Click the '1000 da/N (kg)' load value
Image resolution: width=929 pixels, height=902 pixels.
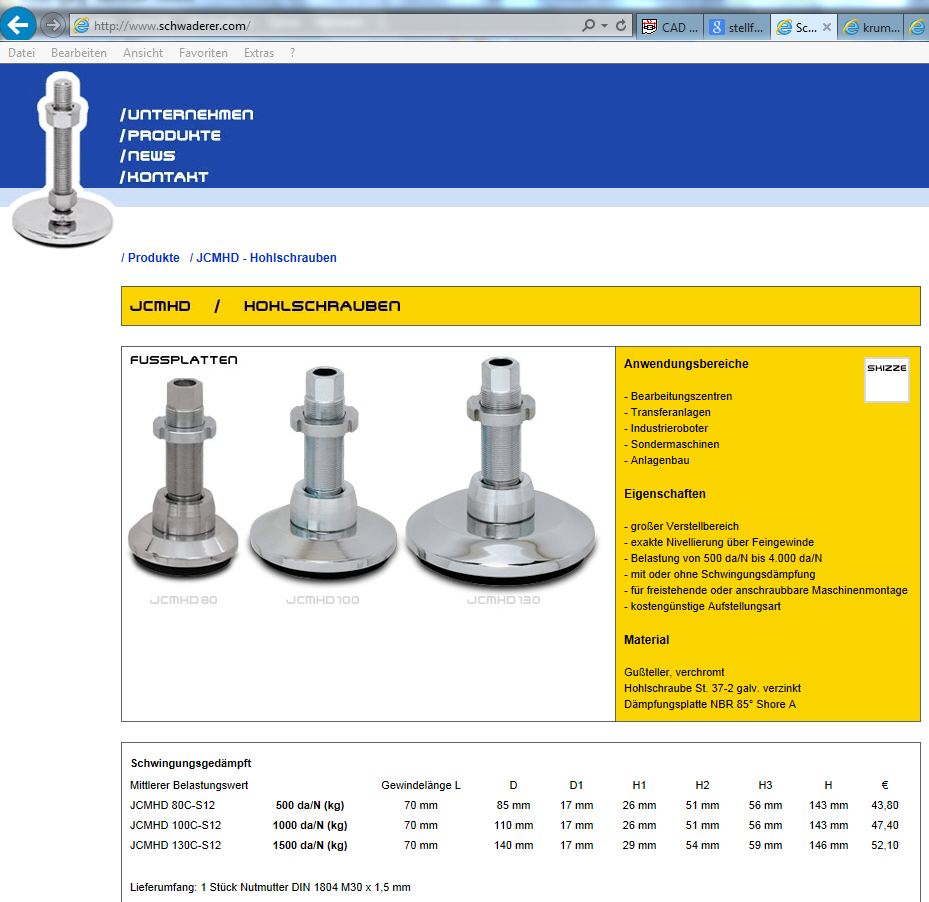point(310,825)
